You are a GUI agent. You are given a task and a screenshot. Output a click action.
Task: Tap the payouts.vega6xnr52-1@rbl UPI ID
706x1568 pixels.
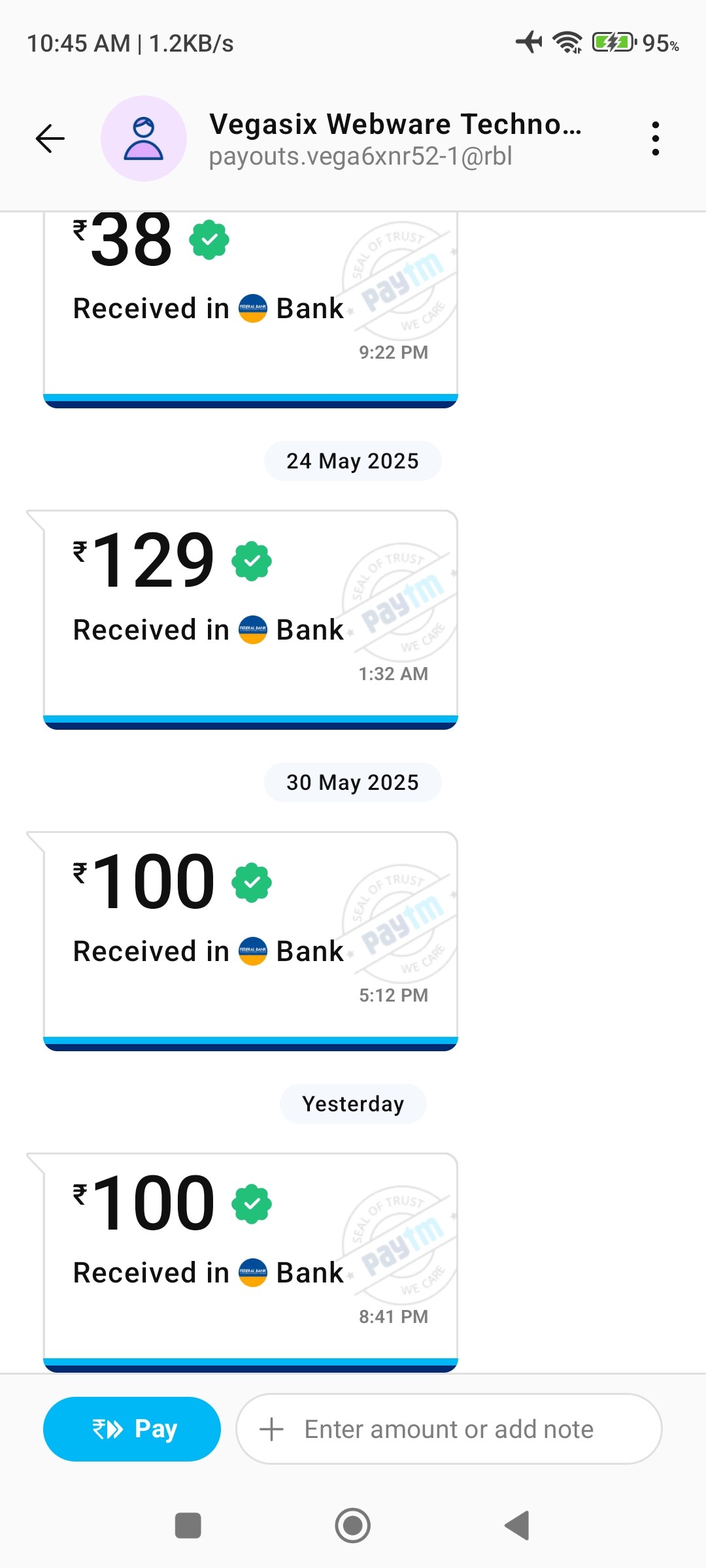tap(360, 157)
